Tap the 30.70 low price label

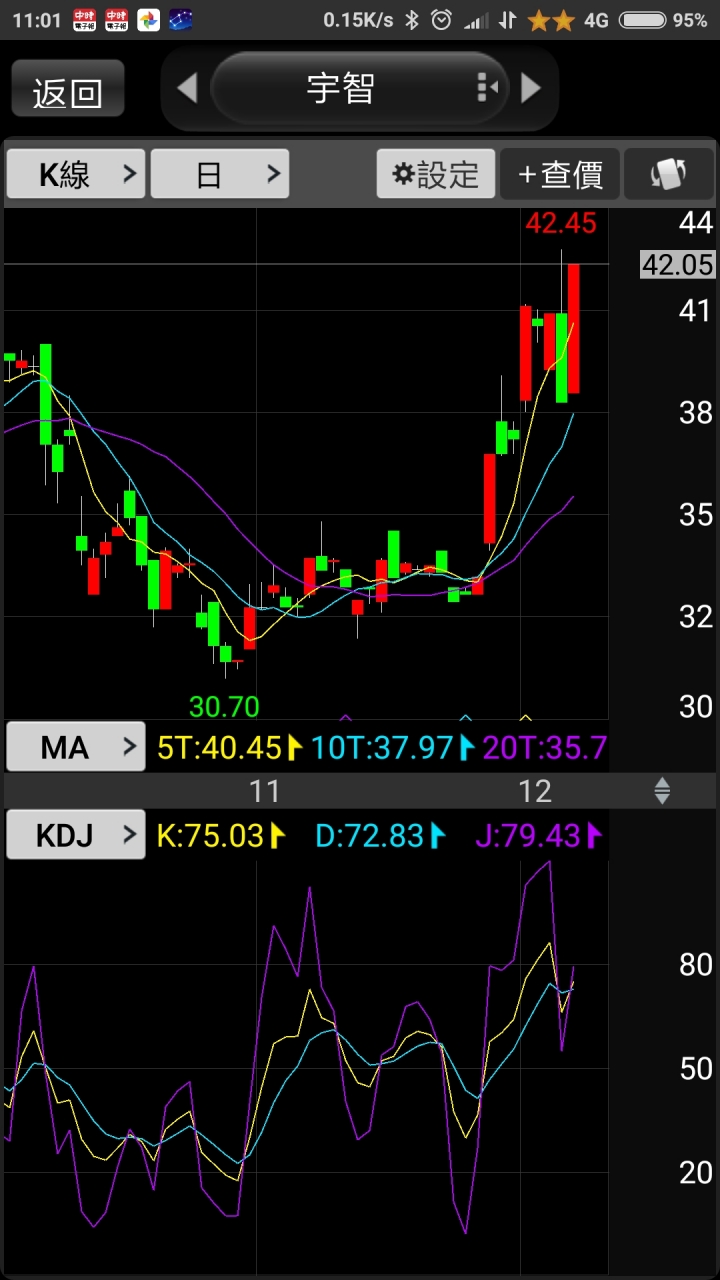[x=224, y=706]
